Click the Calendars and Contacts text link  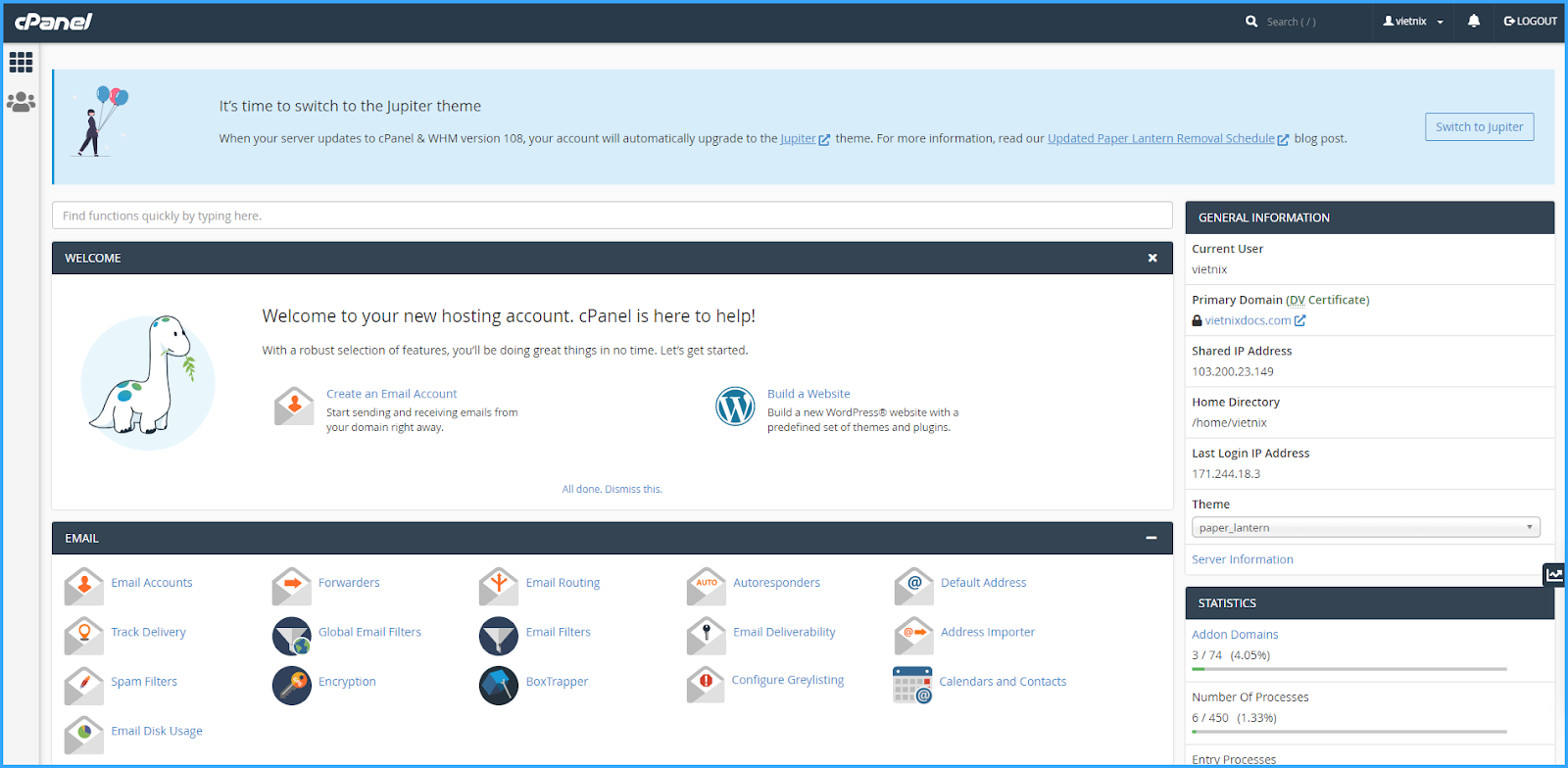pos(1003,682)
